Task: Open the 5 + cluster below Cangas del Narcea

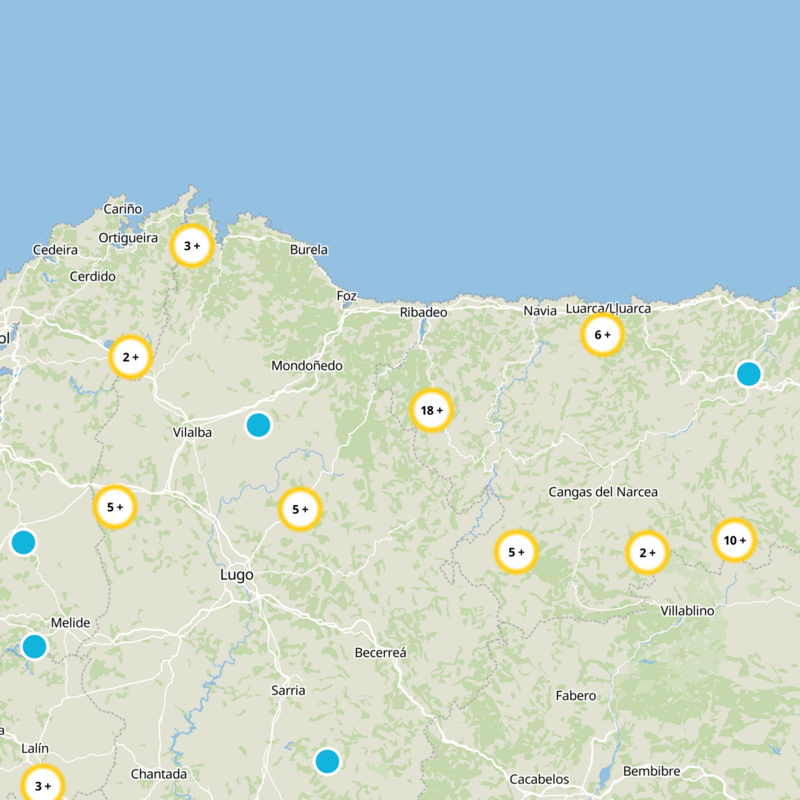Action: (516, 552)
